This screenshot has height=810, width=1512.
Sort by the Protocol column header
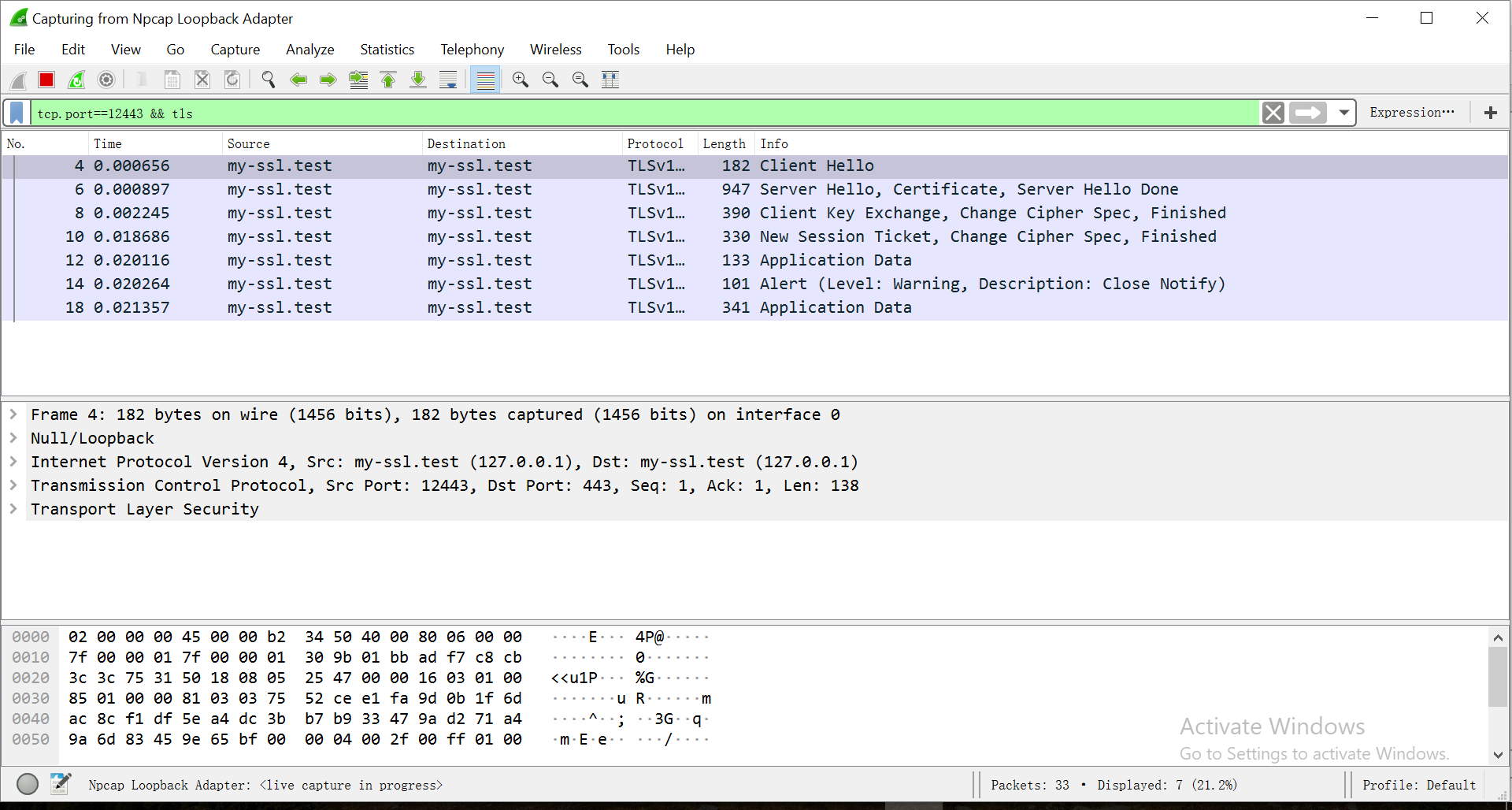[x=660, y=143]
